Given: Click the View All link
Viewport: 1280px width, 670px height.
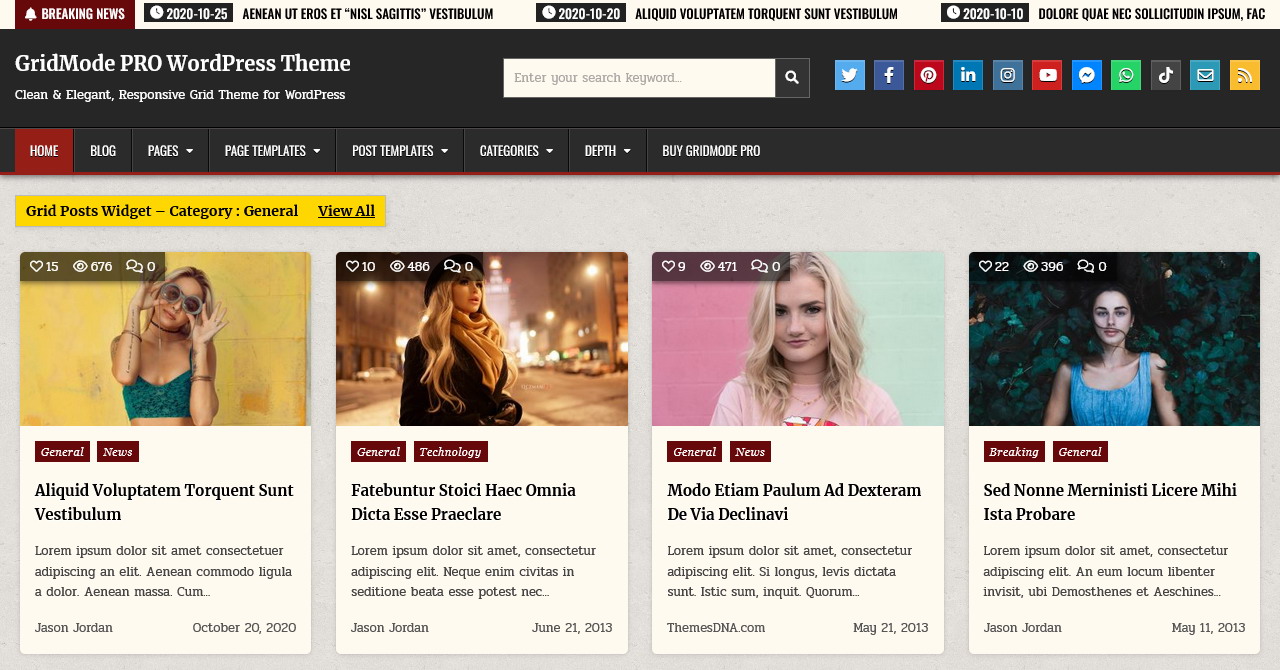Looking at the screenshot, I should (346, 211).
